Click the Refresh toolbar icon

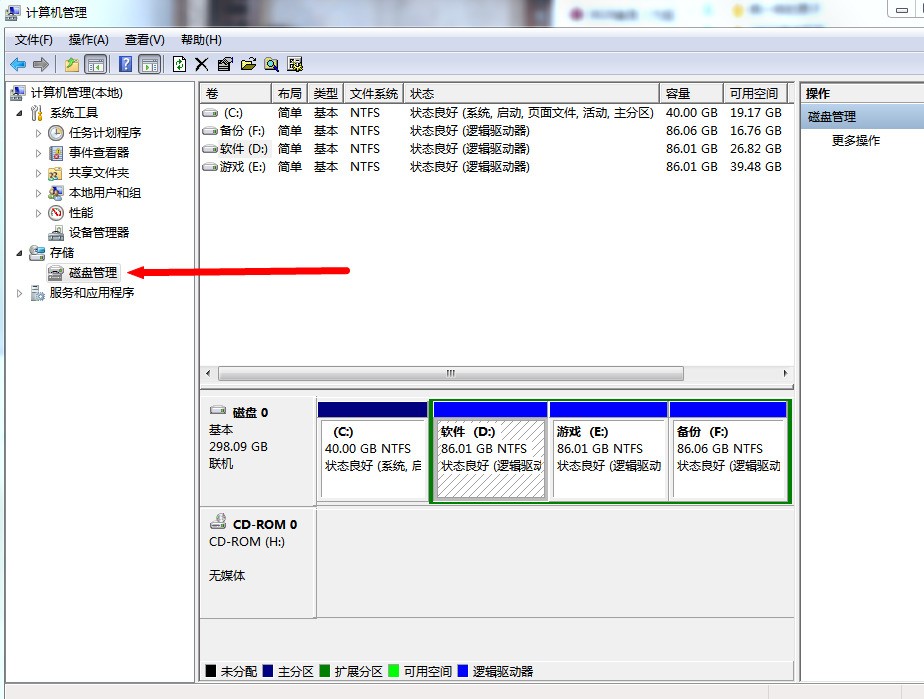(179, 64)
